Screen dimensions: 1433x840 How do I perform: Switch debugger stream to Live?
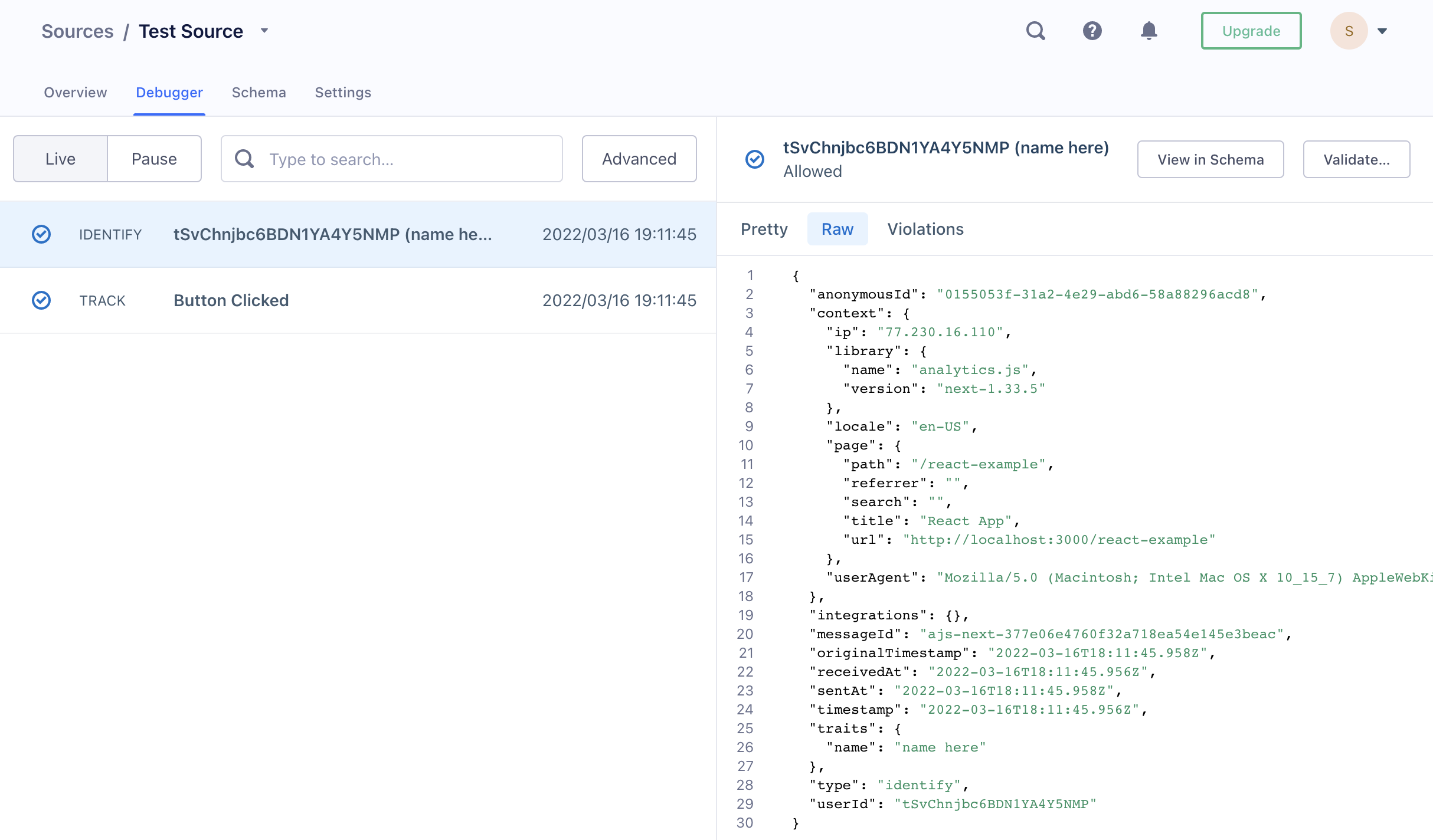60,159
